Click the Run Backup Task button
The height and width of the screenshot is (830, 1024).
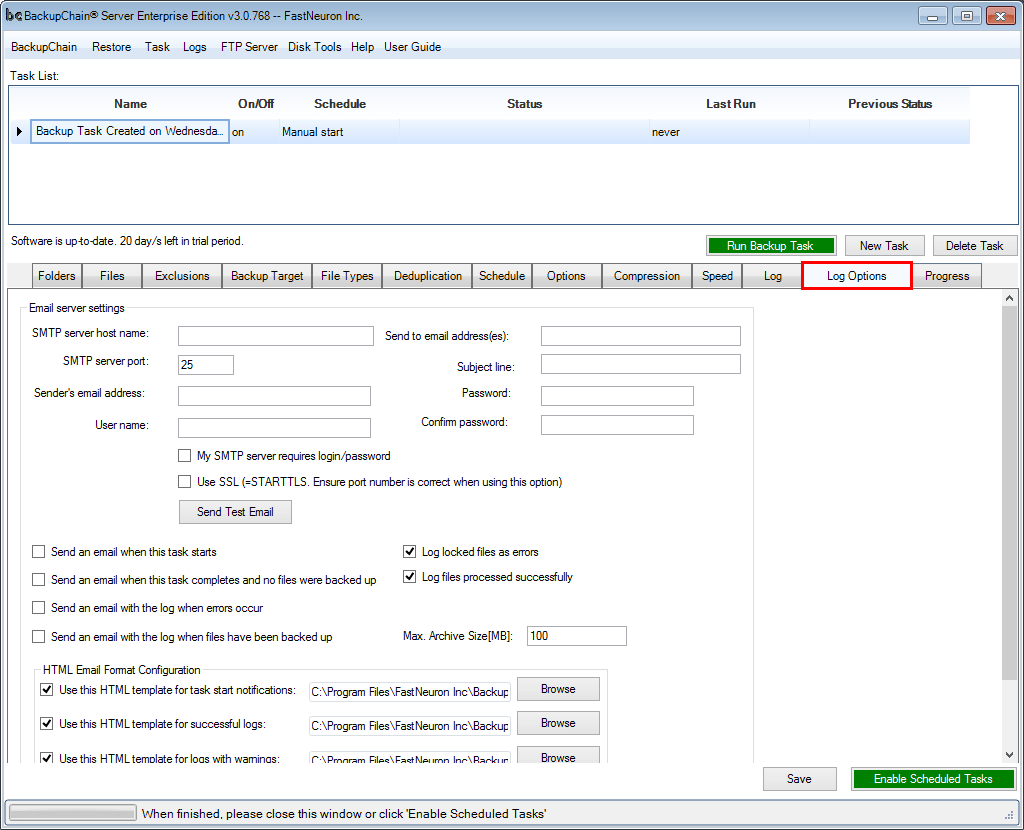(x=771, y=246)
